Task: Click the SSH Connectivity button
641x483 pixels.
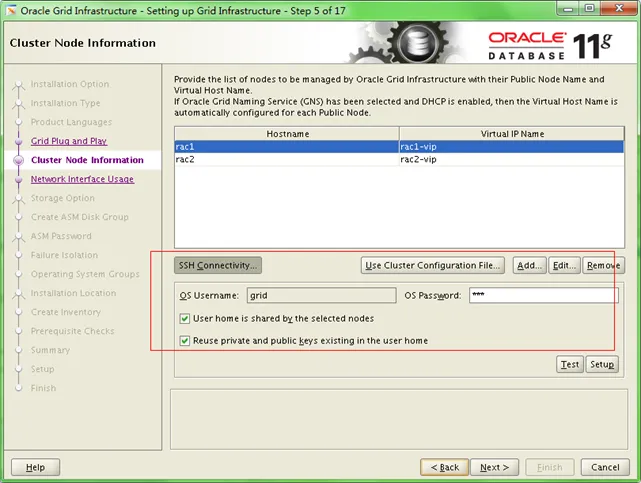Action: point(218,265)
